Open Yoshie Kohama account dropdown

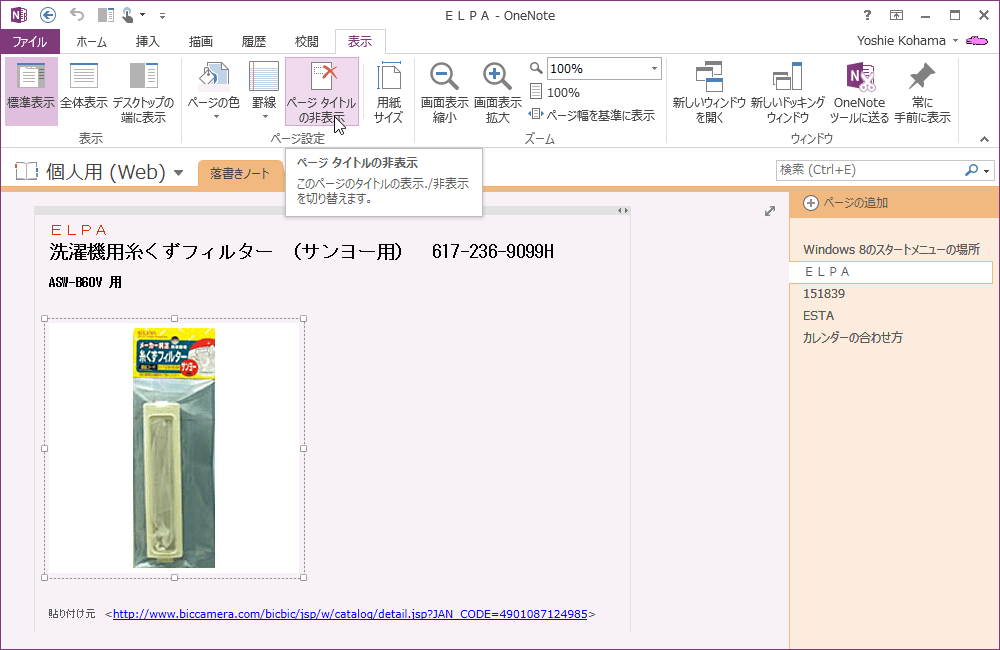point(908,41)
